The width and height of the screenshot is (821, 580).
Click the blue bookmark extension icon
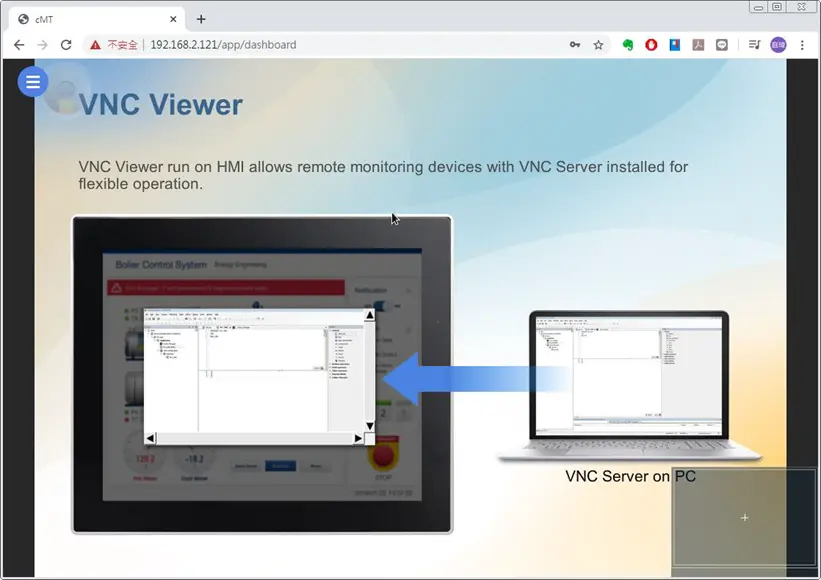click(675, 45)
